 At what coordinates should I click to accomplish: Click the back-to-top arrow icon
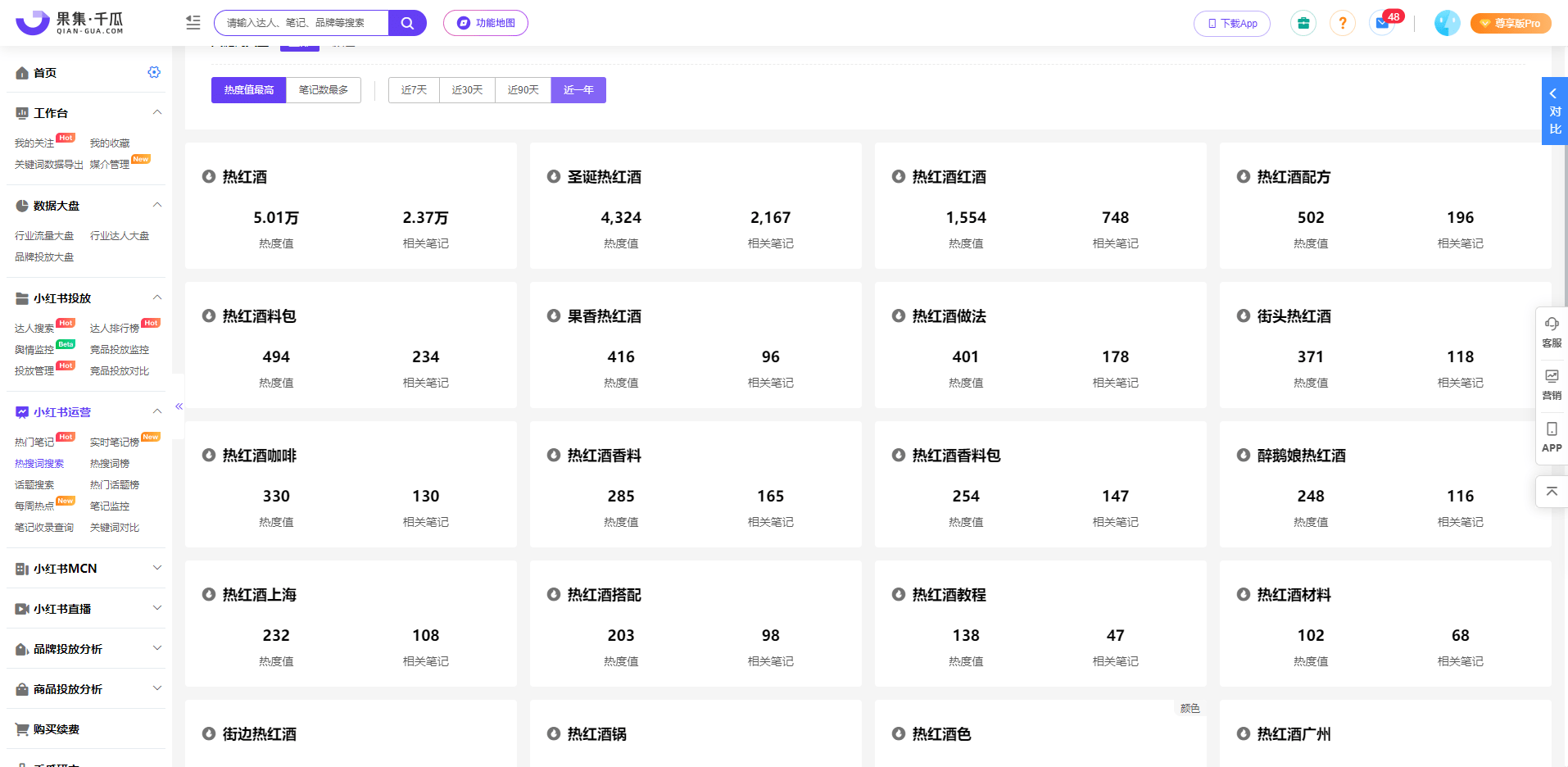(1552, 492)
